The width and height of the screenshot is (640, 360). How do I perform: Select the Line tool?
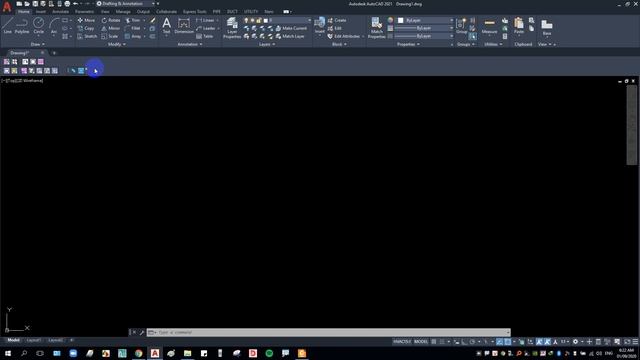[7, 26]
